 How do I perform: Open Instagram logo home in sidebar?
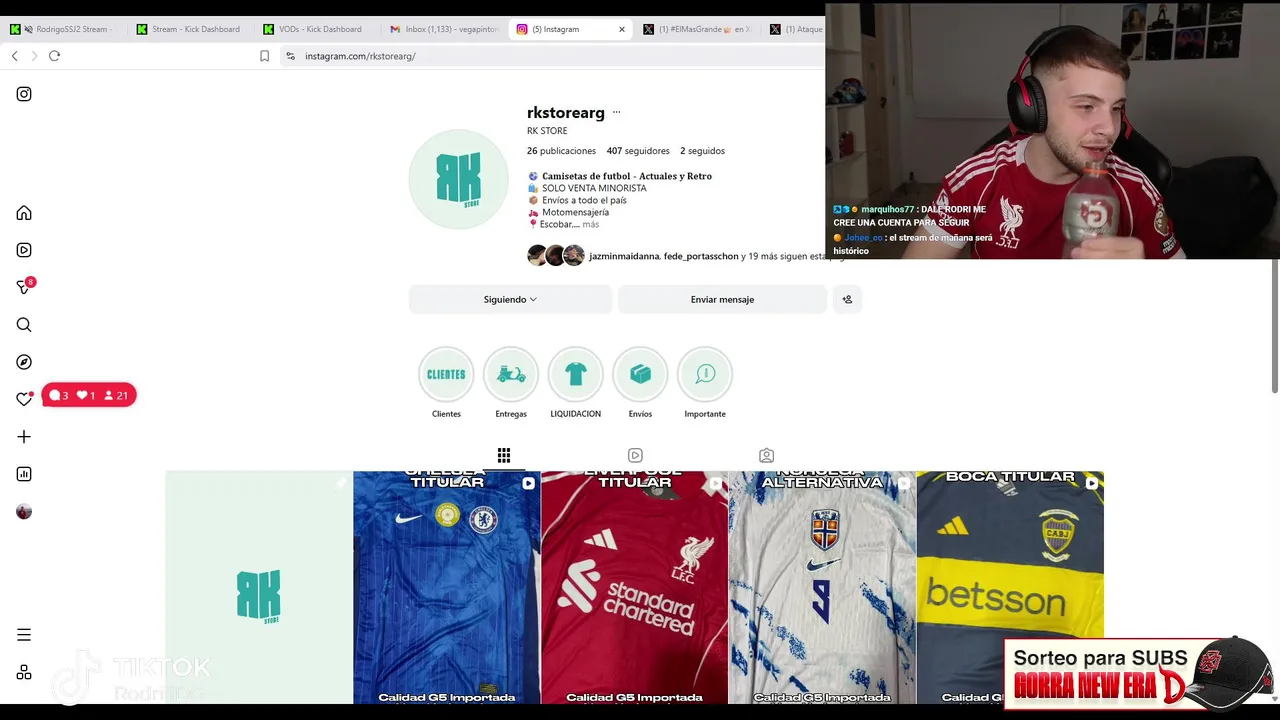click(24, 94)
